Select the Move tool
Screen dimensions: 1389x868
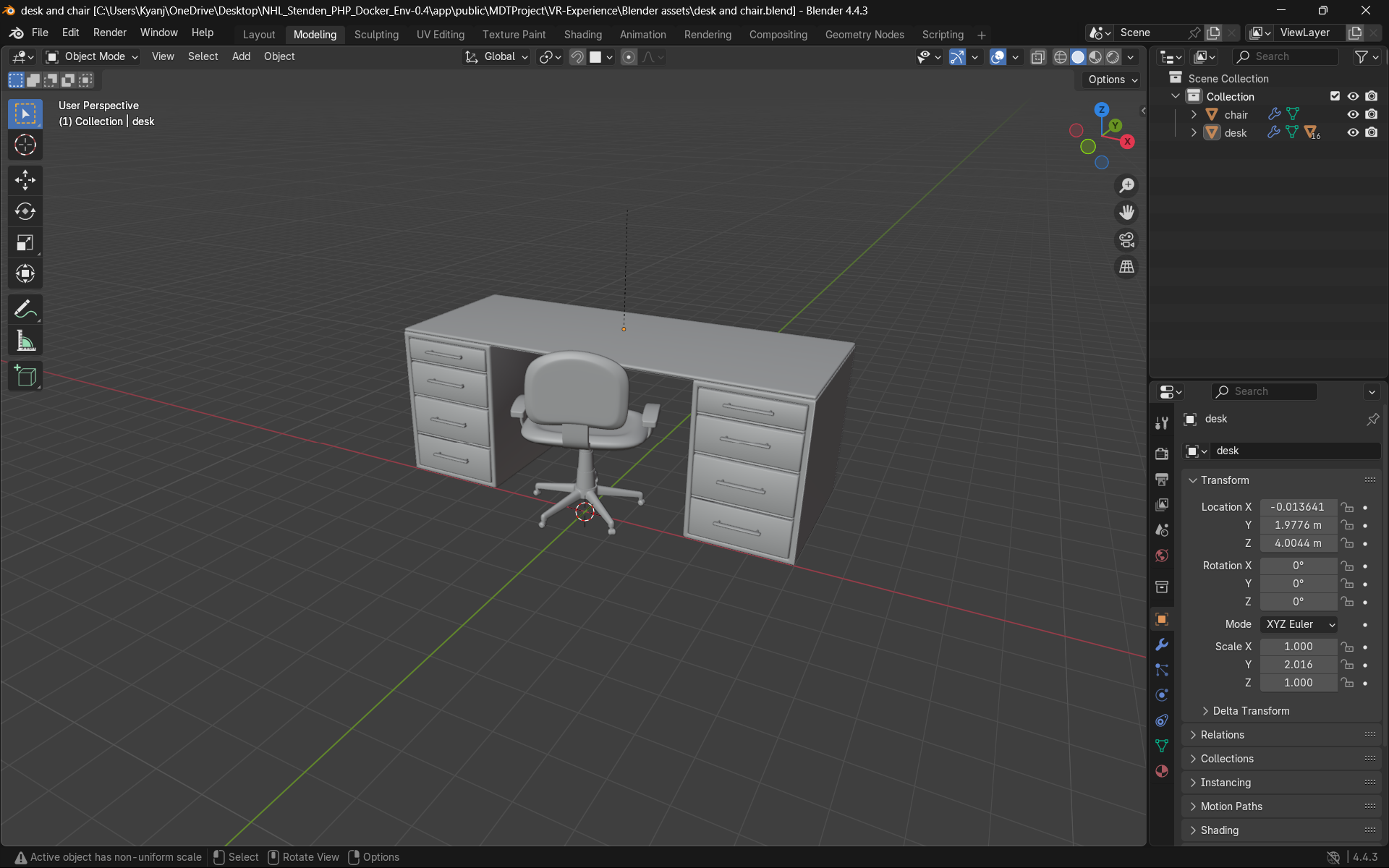(25, 180)
